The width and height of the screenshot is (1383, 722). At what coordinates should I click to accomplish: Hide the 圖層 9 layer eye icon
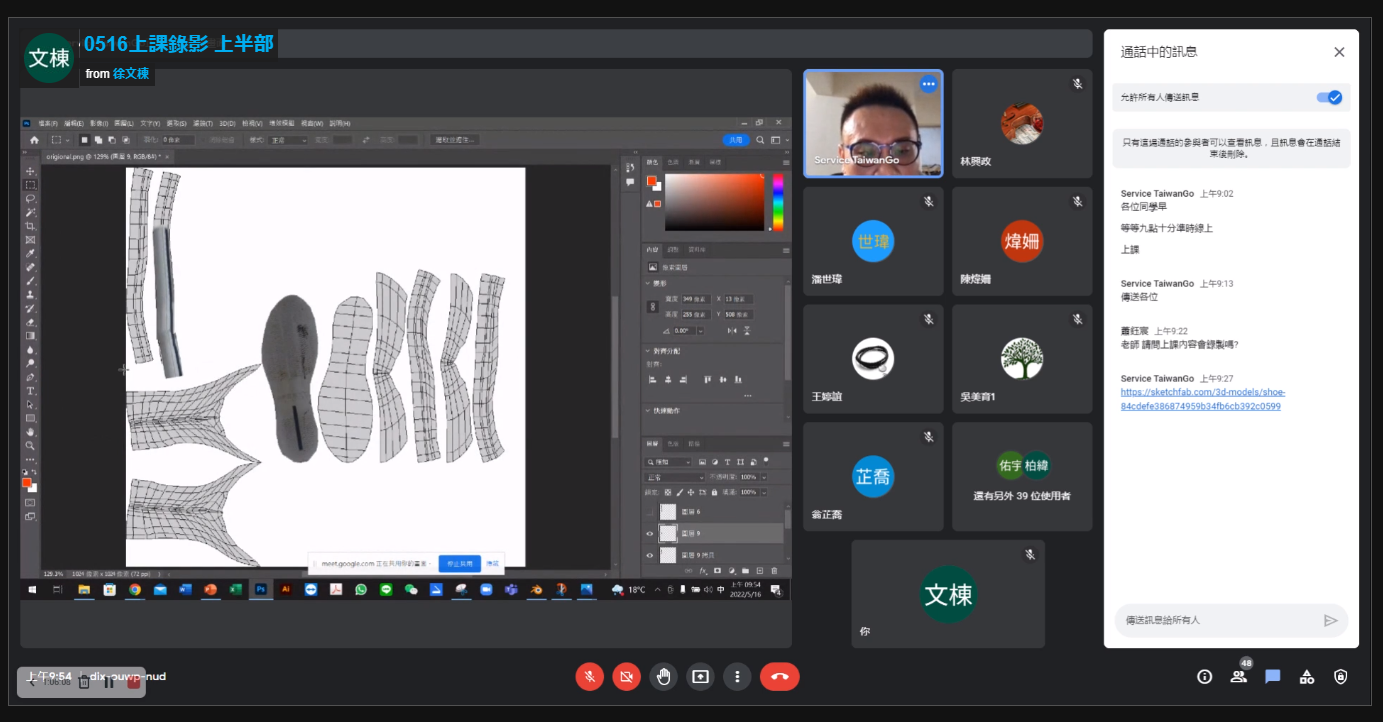(650, 533)
